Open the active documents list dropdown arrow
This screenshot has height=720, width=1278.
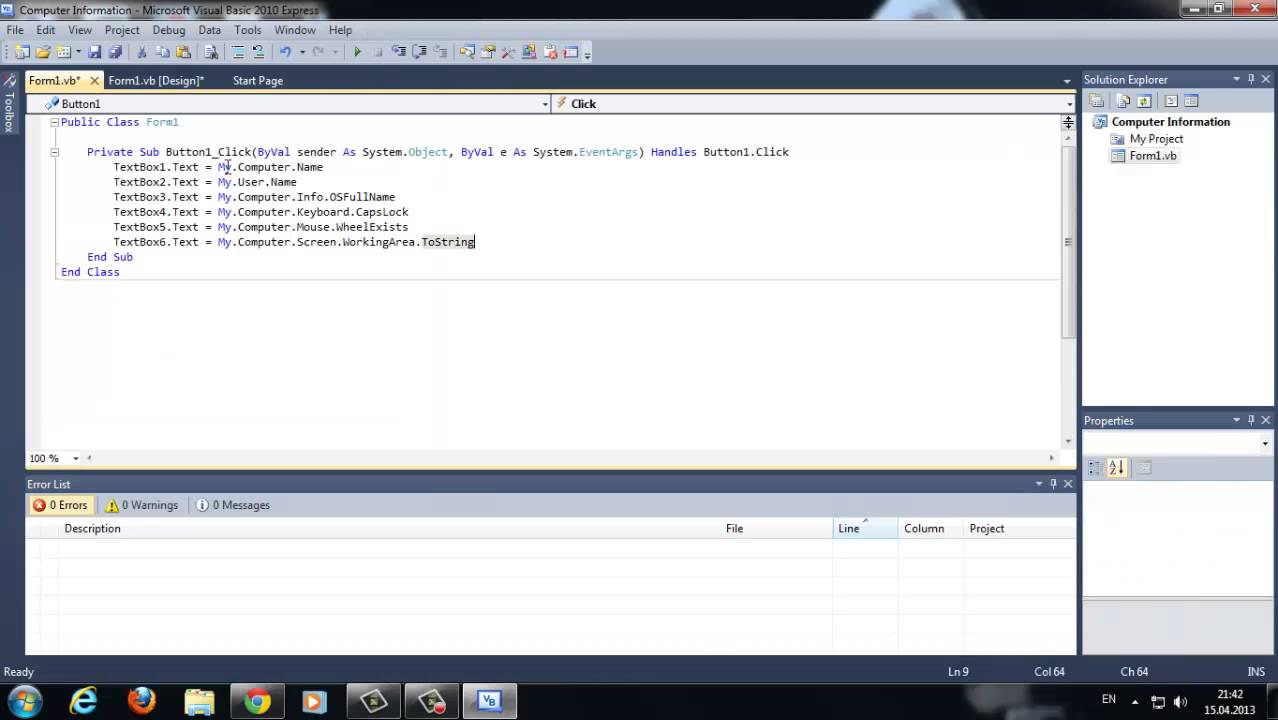[1067, 81]
